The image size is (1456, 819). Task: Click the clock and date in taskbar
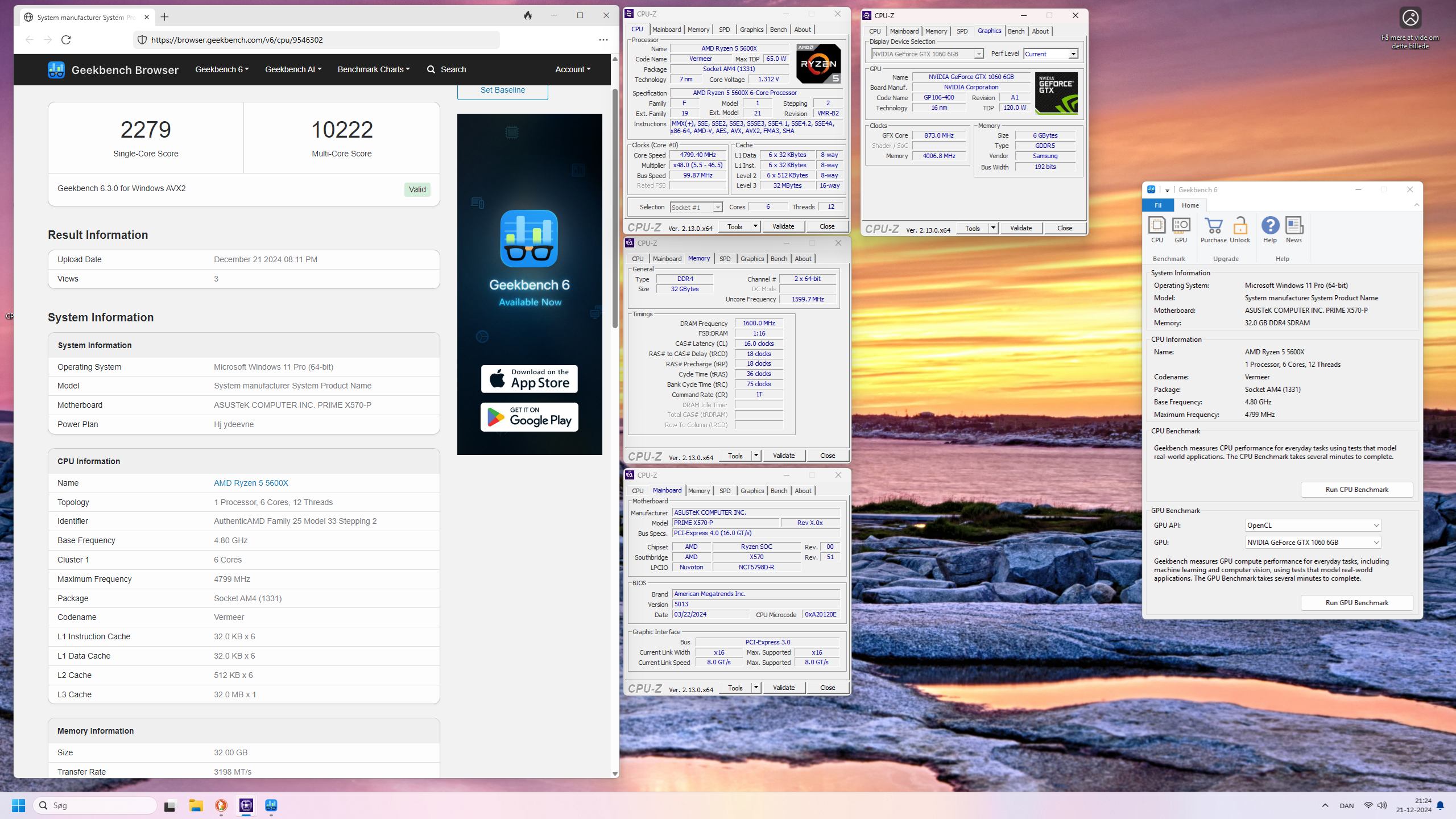(1413, 805)
